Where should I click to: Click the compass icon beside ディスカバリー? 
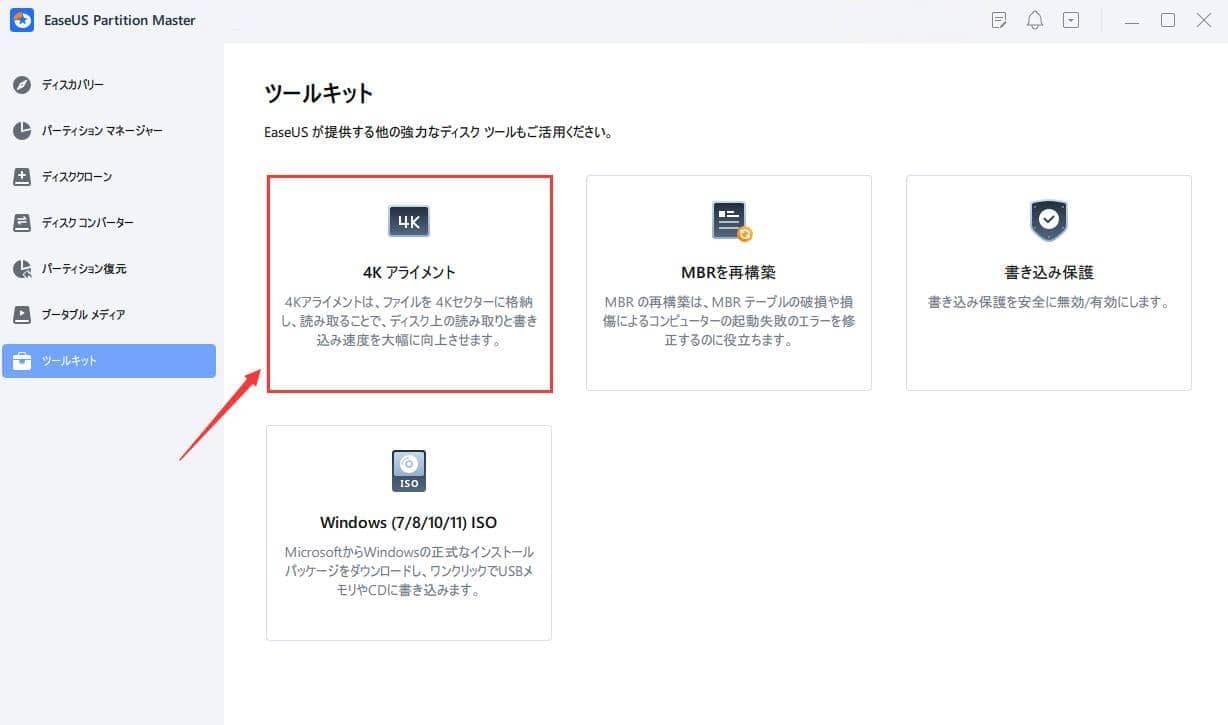22,85
